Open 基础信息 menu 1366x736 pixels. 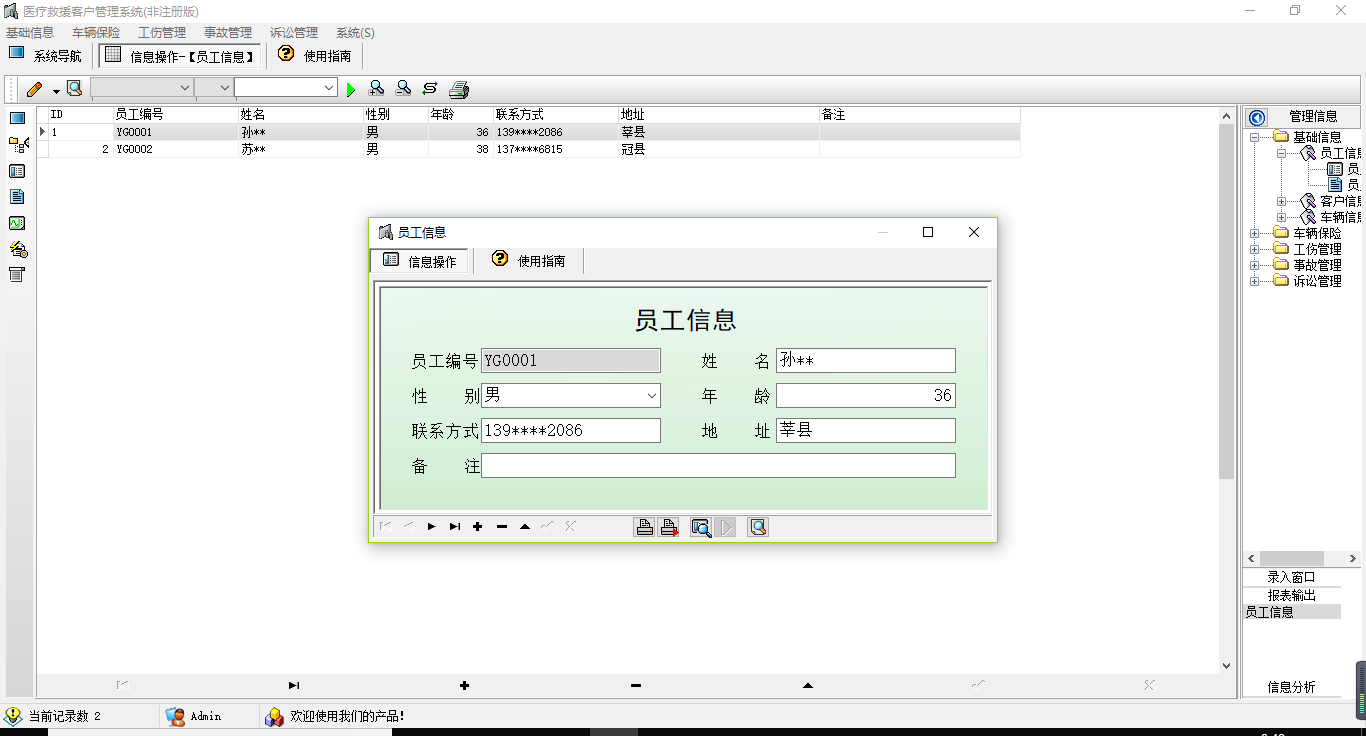[30, 33]
